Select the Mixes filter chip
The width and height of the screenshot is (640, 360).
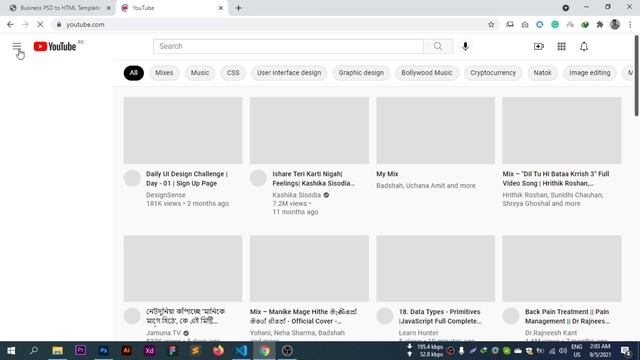coord(164,73)
